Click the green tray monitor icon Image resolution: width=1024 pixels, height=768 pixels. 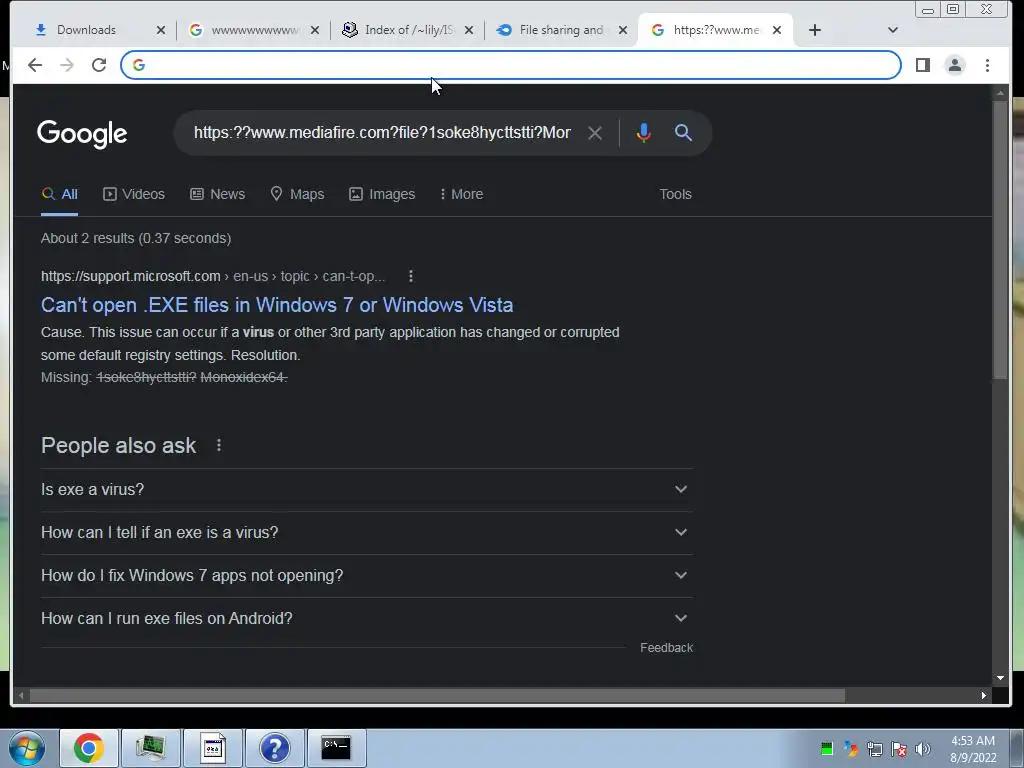point(827,749)
